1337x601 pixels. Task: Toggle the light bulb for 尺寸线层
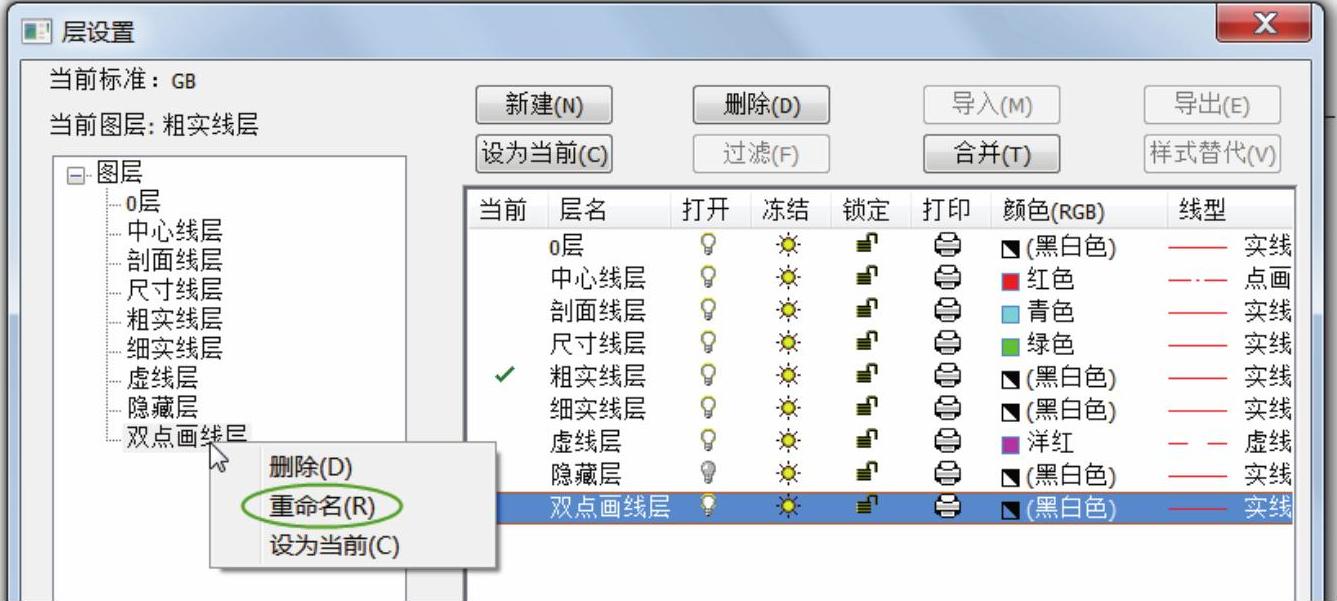[x=709, y=344]
